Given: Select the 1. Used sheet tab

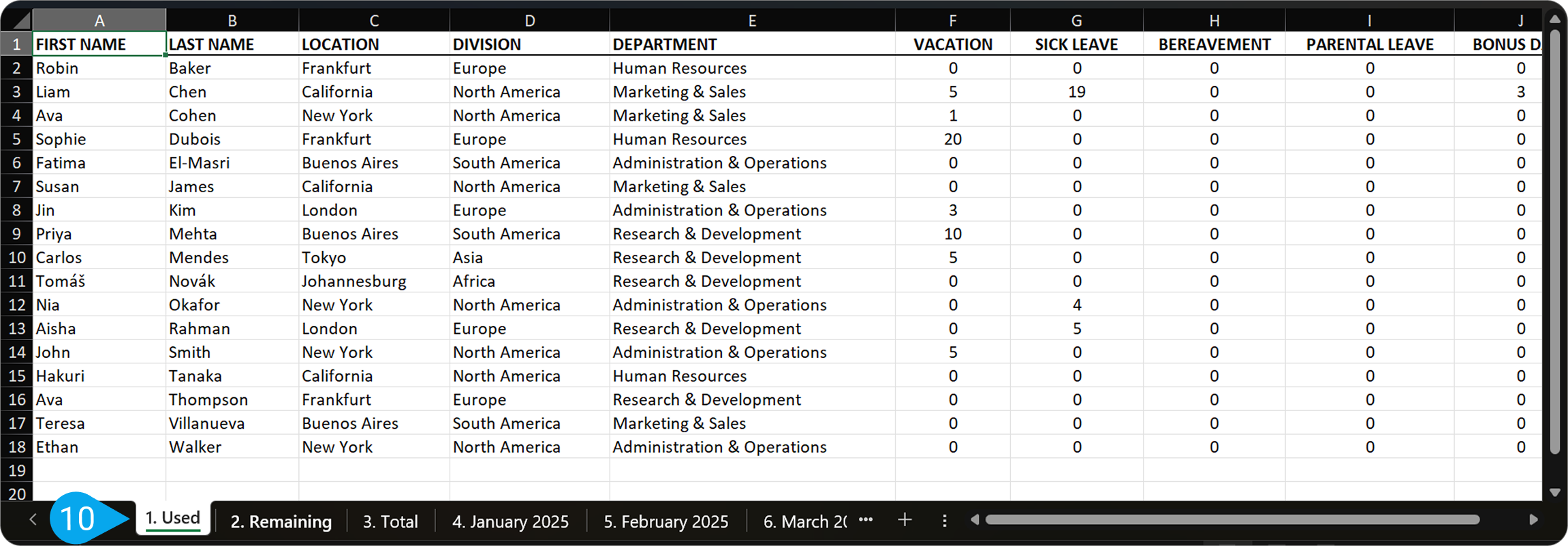Looking at the screenshot, I should (x=173, y=519).
